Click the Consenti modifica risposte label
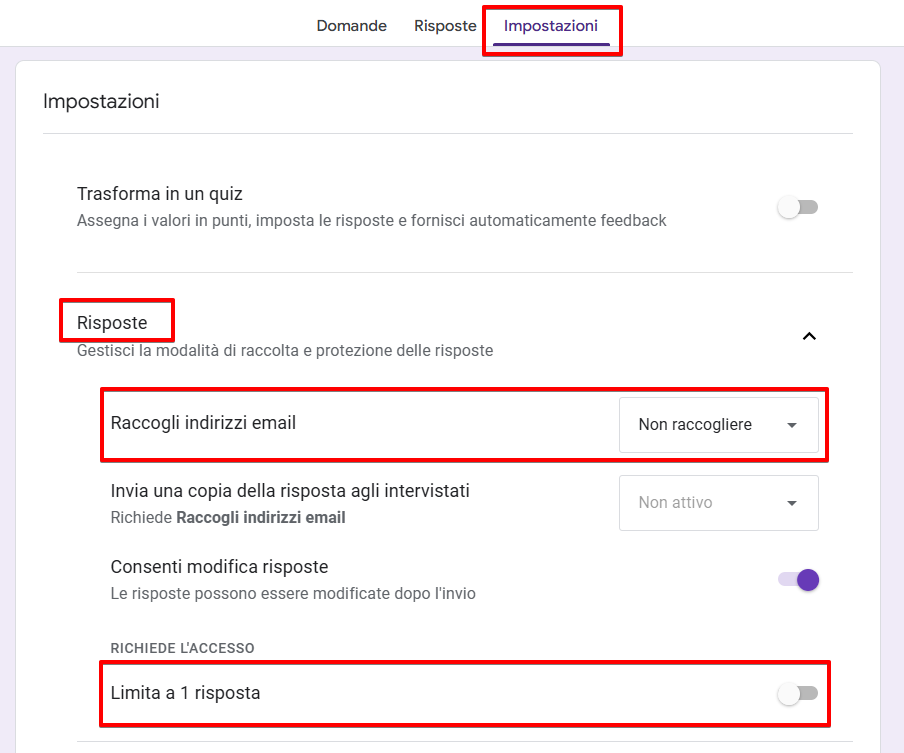The width and height of the screenshot is (904, 753). tap(219, 567)
